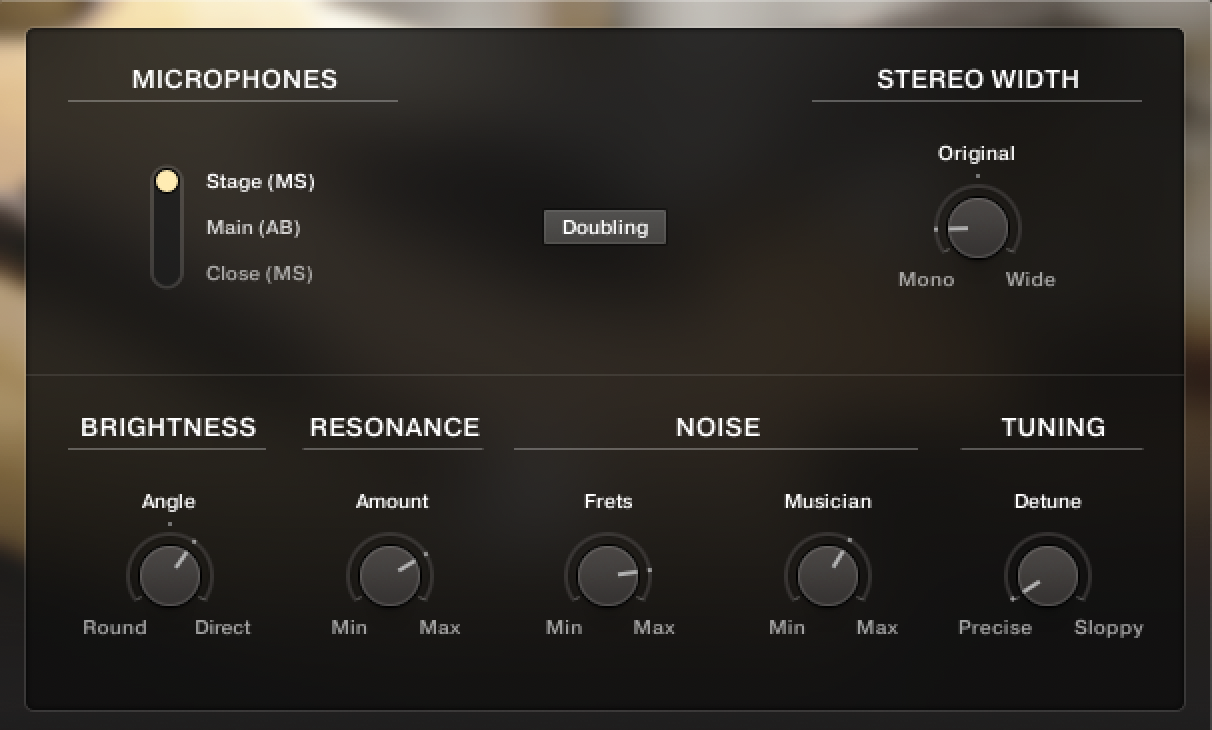Click the Original label above the width knob

coord(976,153)
